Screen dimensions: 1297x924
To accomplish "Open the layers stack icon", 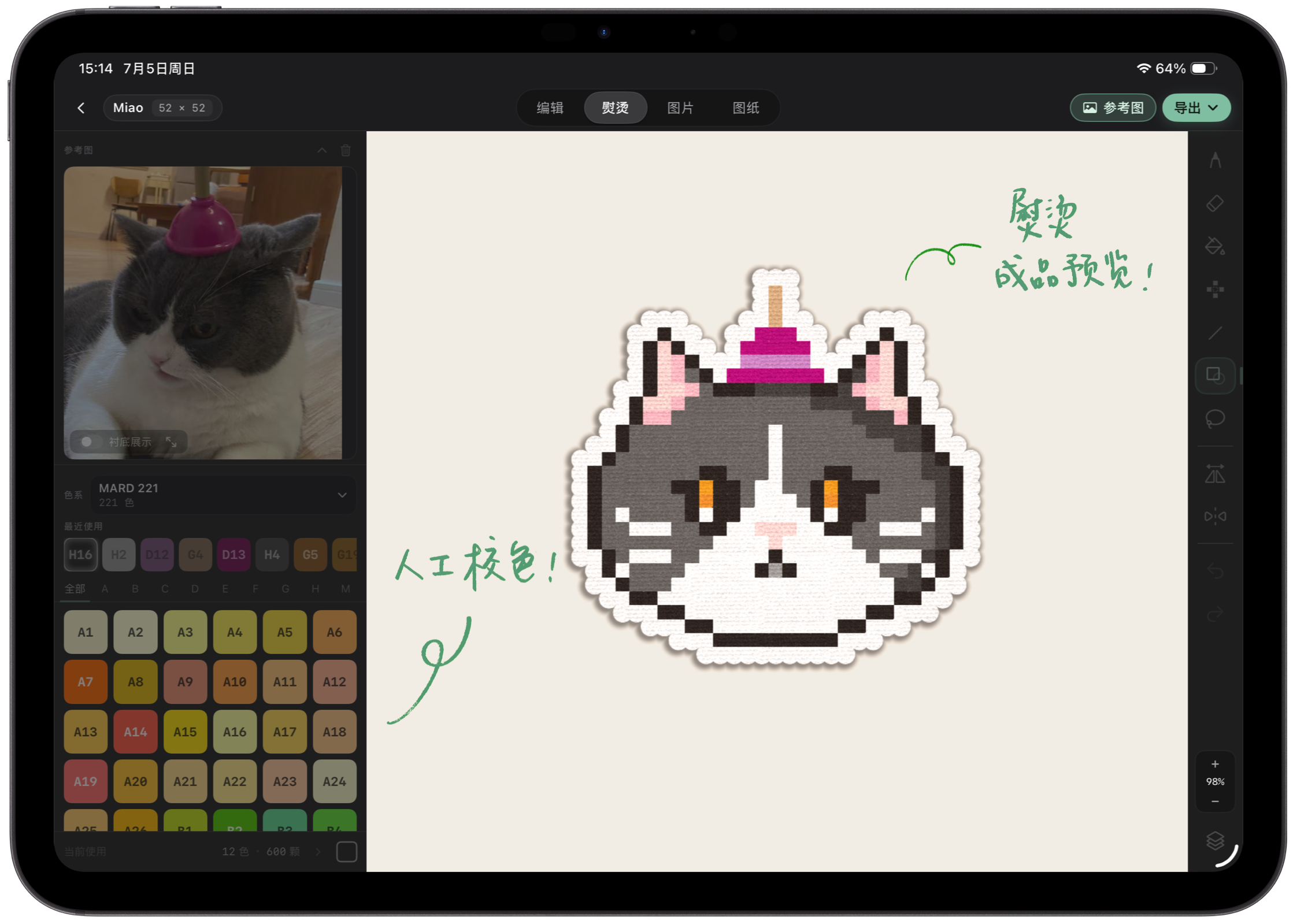I will 1214,840.
